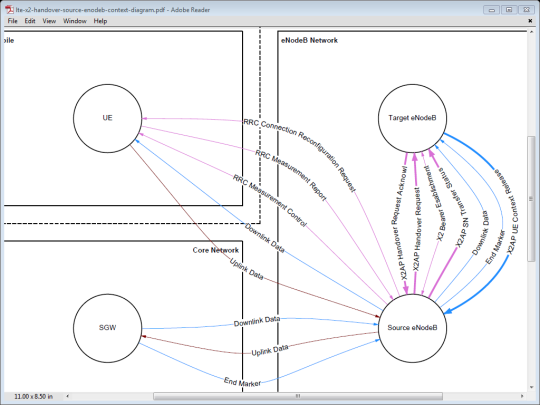The image size is (540, 405).
Task: Click the horizontal scrollbar right arrow
Action: [x=522, y=396]
